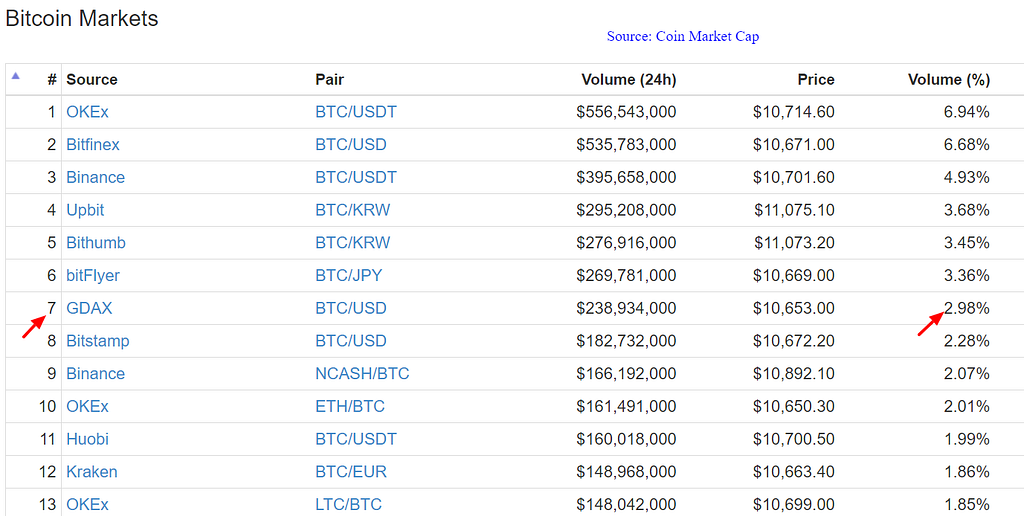Open the LTC/BTC pair link
Viewport: 1024px width, 516px height.
click(349, 505)
